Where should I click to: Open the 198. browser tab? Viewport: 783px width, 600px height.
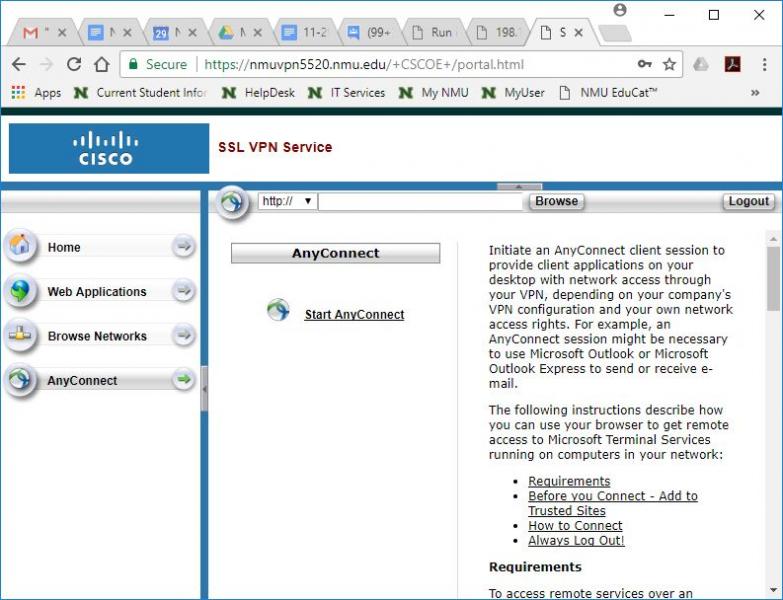click(498, 33)
